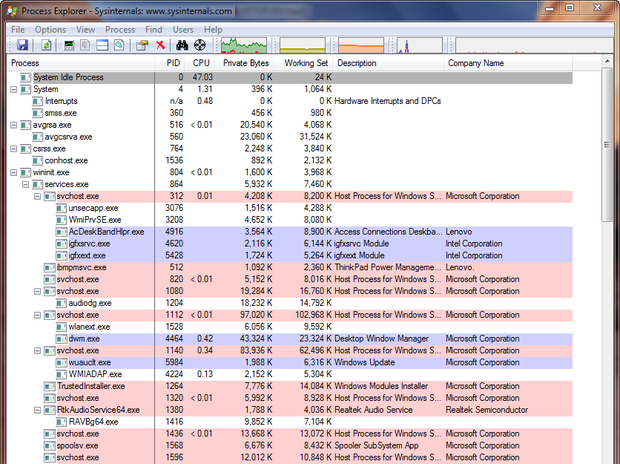620x464 pixels.
Task: Click the icon beside avgcsrva.exe
Action: coord(37,137)
